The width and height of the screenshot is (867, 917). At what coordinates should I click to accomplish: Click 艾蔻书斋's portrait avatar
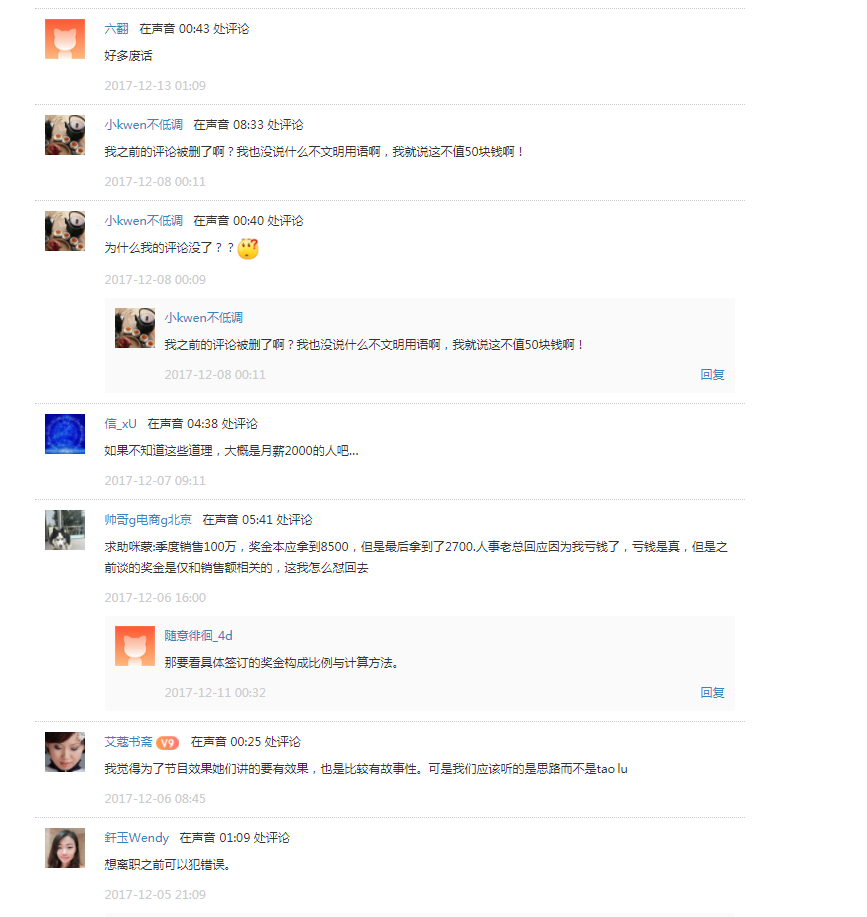coord(65,752)
